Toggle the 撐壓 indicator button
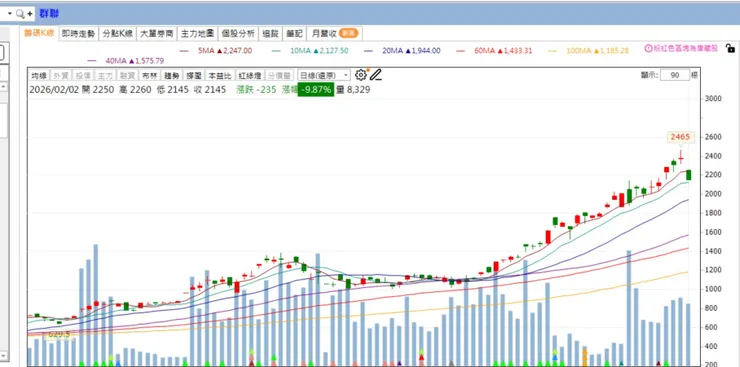 (x=193, y=75)
